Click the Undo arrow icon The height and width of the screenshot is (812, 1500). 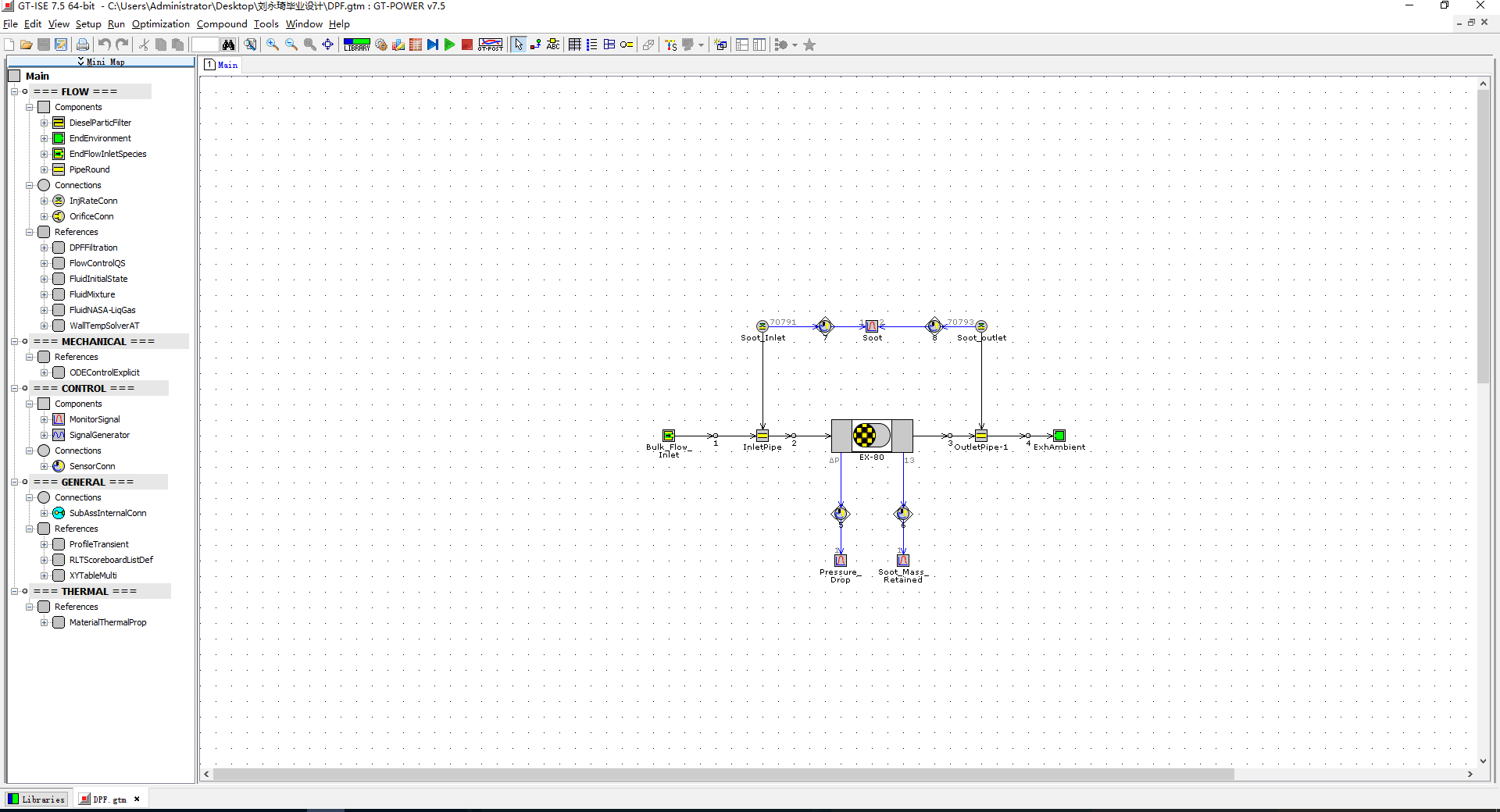104,45
